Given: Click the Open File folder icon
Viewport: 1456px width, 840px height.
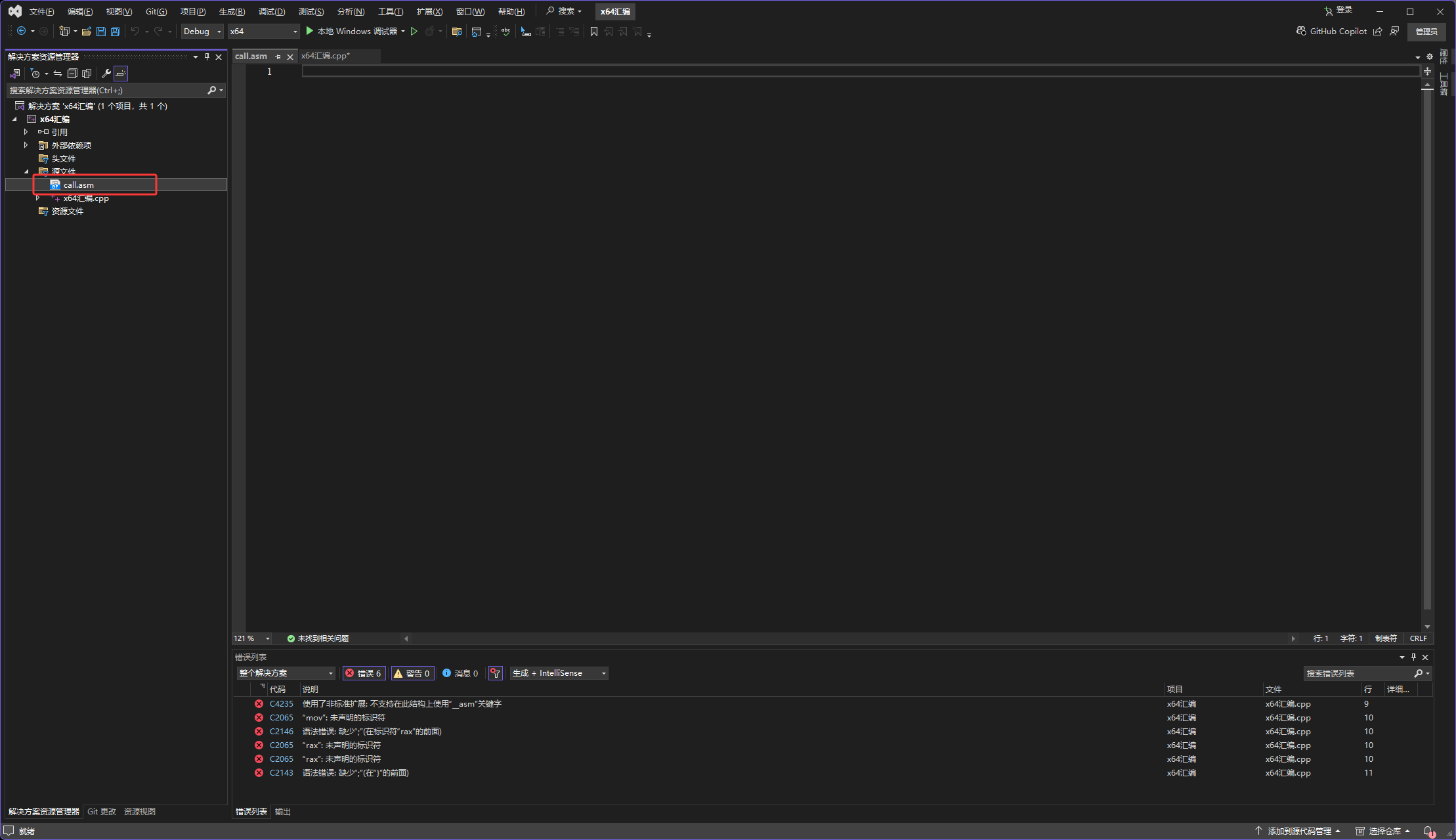Looking at the screenshot, I should point(86,32).
